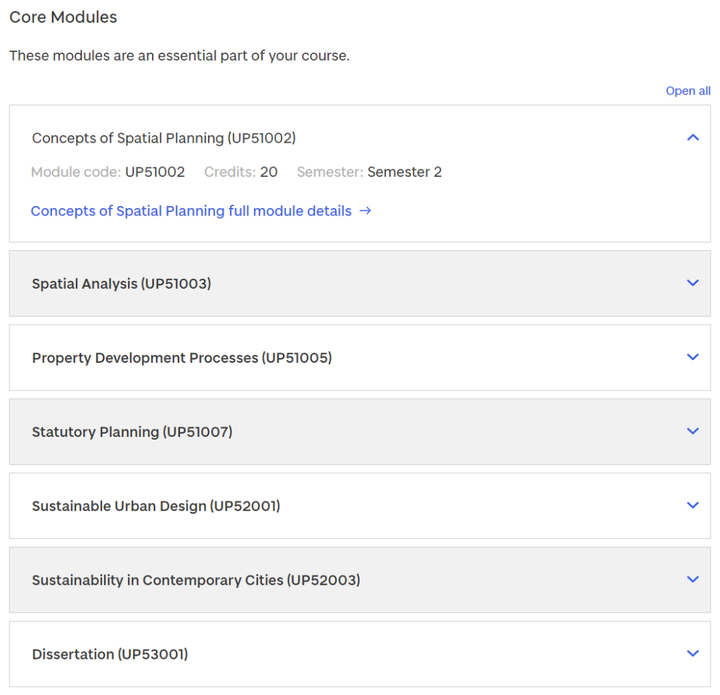This screenshot has height=695, width=720.
Task: Click the Open all link
Action: coord(688,91)
